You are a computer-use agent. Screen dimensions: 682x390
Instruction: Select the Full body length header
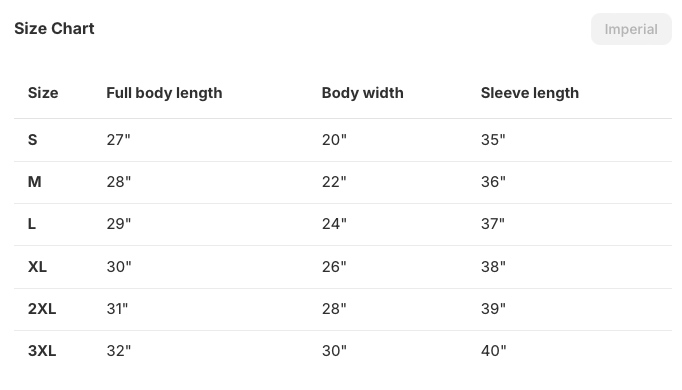click(164, 93)
